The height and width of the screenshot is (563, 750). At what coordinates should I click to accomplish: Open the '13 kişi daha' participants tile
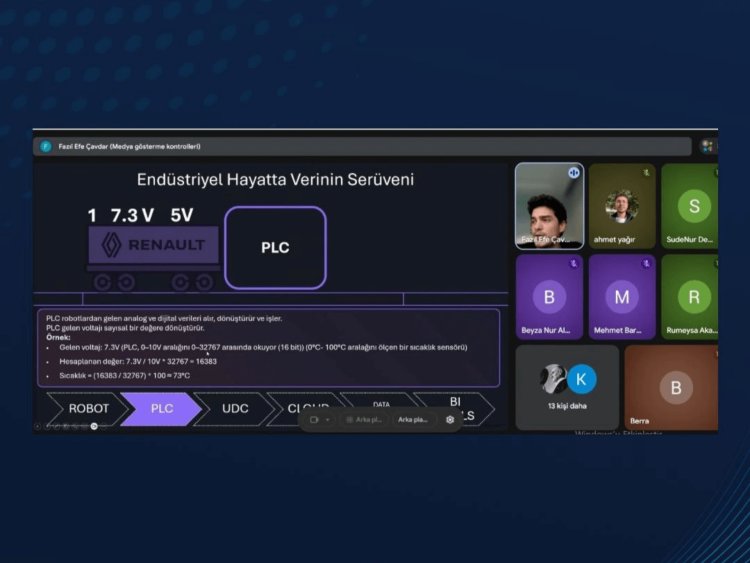567,387
